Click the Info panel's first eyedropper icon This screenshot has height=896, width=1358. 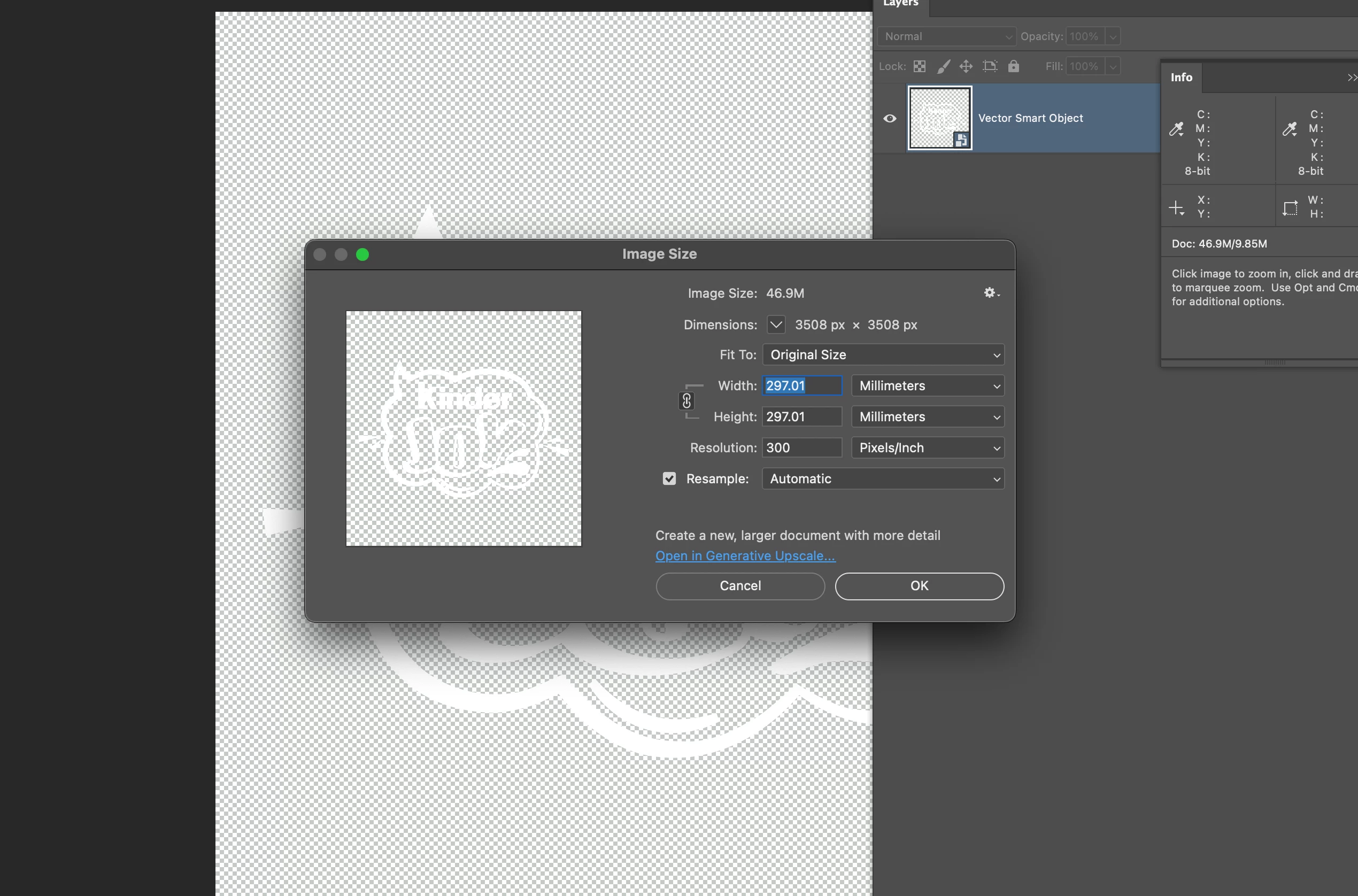(x=1176, y=129)
